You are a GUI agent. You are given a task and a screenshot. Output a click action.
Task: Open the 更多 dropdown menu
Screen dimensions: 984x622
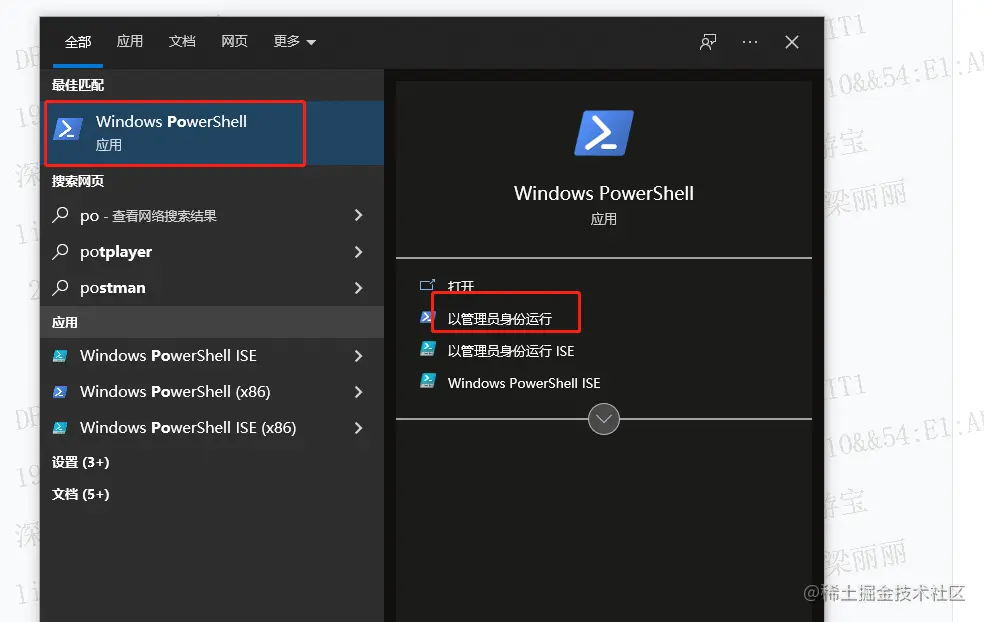(294, 41)
